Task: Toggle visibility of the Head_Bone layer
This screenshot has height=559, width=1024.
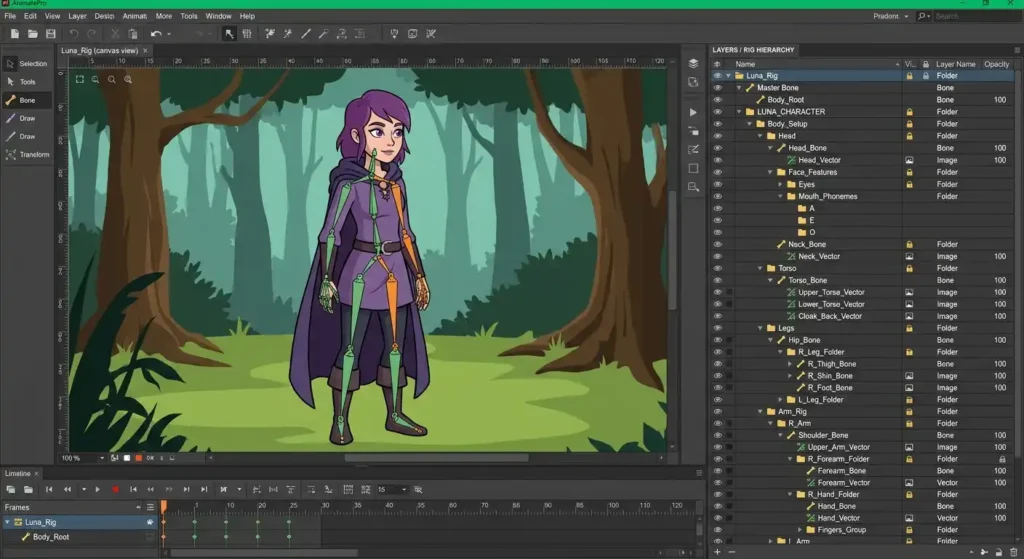Action: [717, 148]
